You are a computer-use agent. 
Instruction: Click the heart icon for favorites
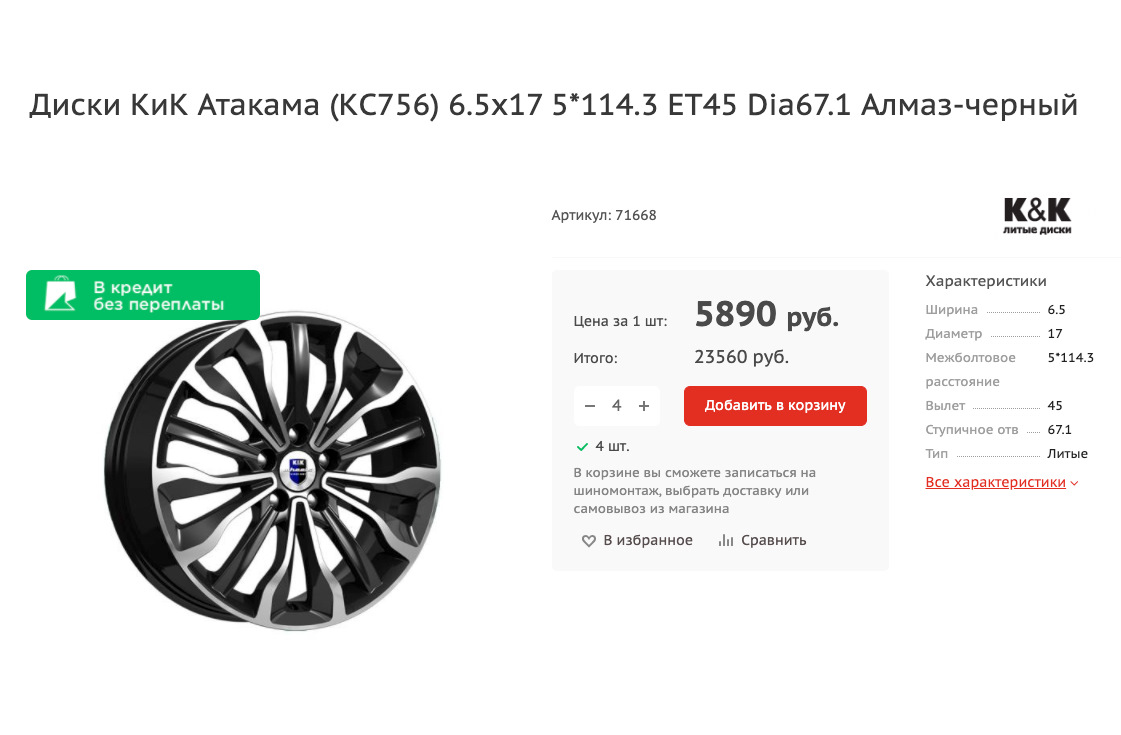(x=589, y=541)
